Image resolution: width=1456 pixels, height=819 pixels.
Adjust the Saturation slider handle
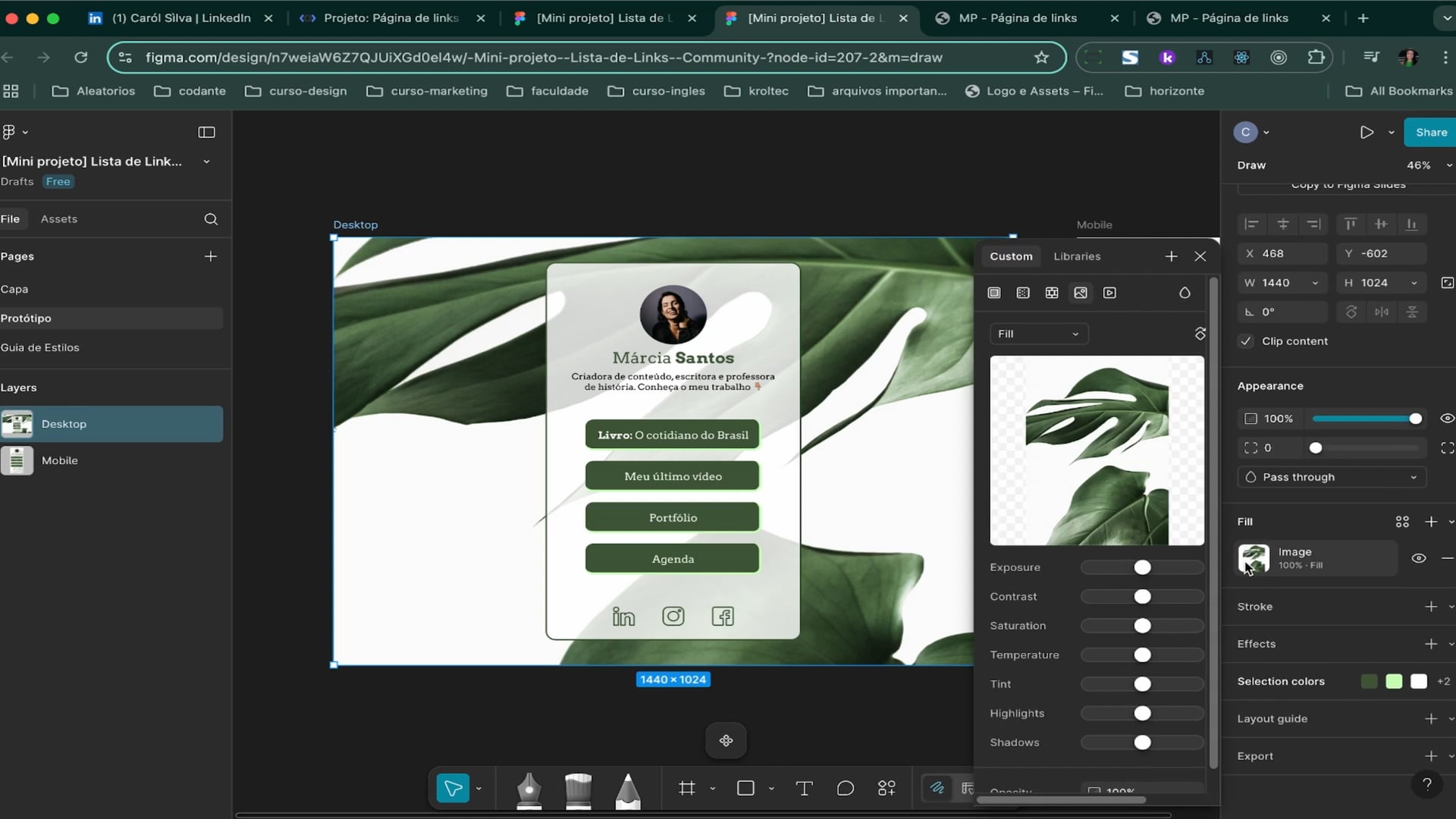pos(1142,626)
